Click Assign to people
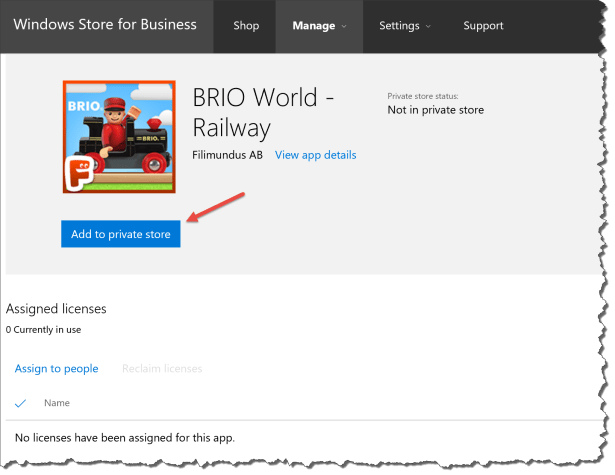Viewport: 615px width, 475px height. click(x=56, y=369)
